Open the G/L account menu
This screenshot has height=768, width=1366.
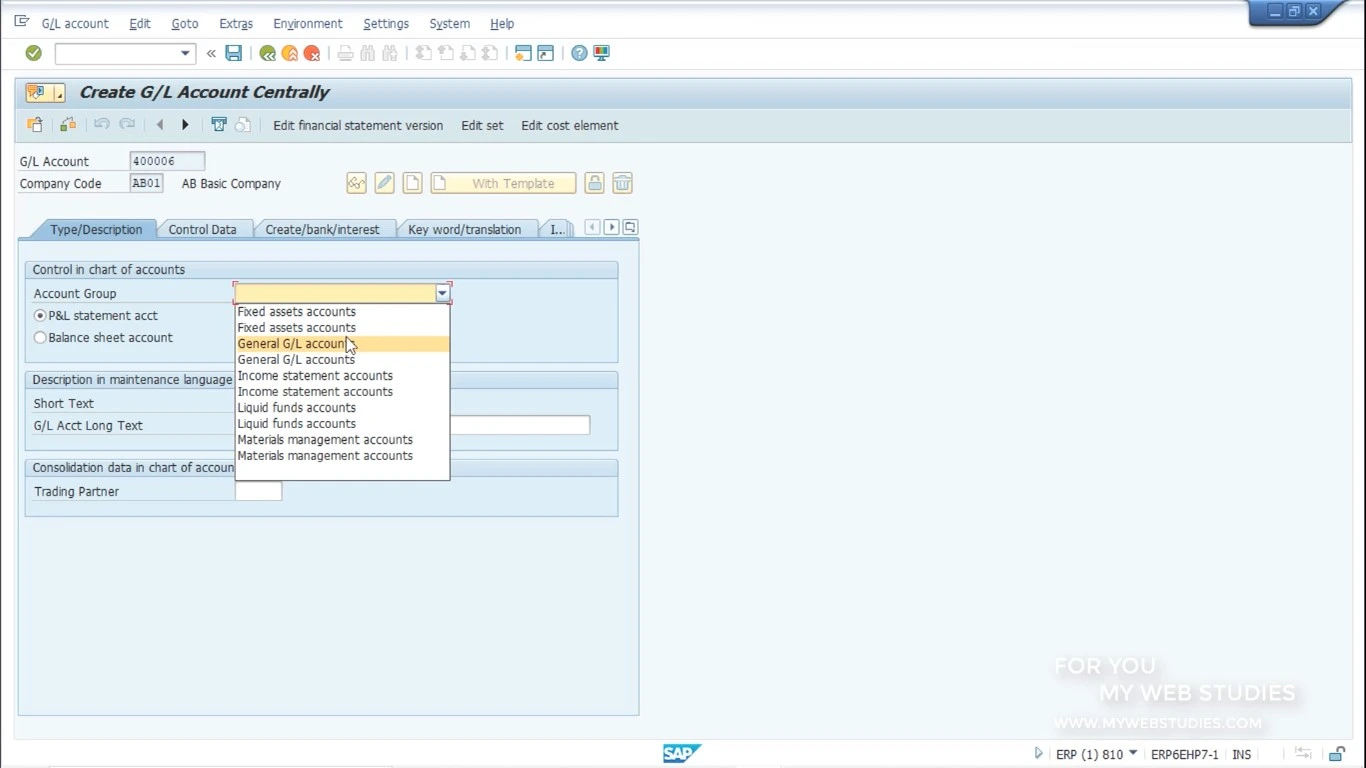(x=75, y=23)
